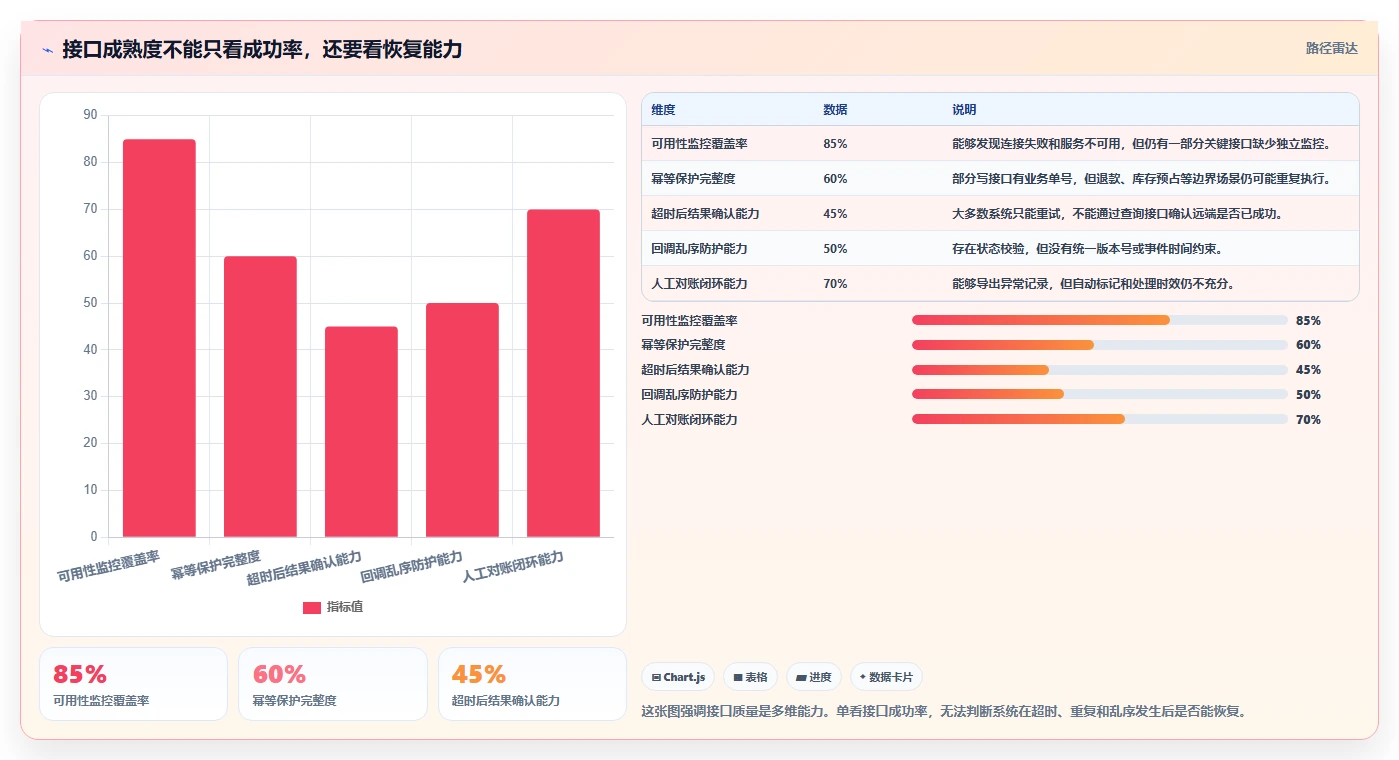Click 回调乱序防护能力 cell in table

pos(699,249)
